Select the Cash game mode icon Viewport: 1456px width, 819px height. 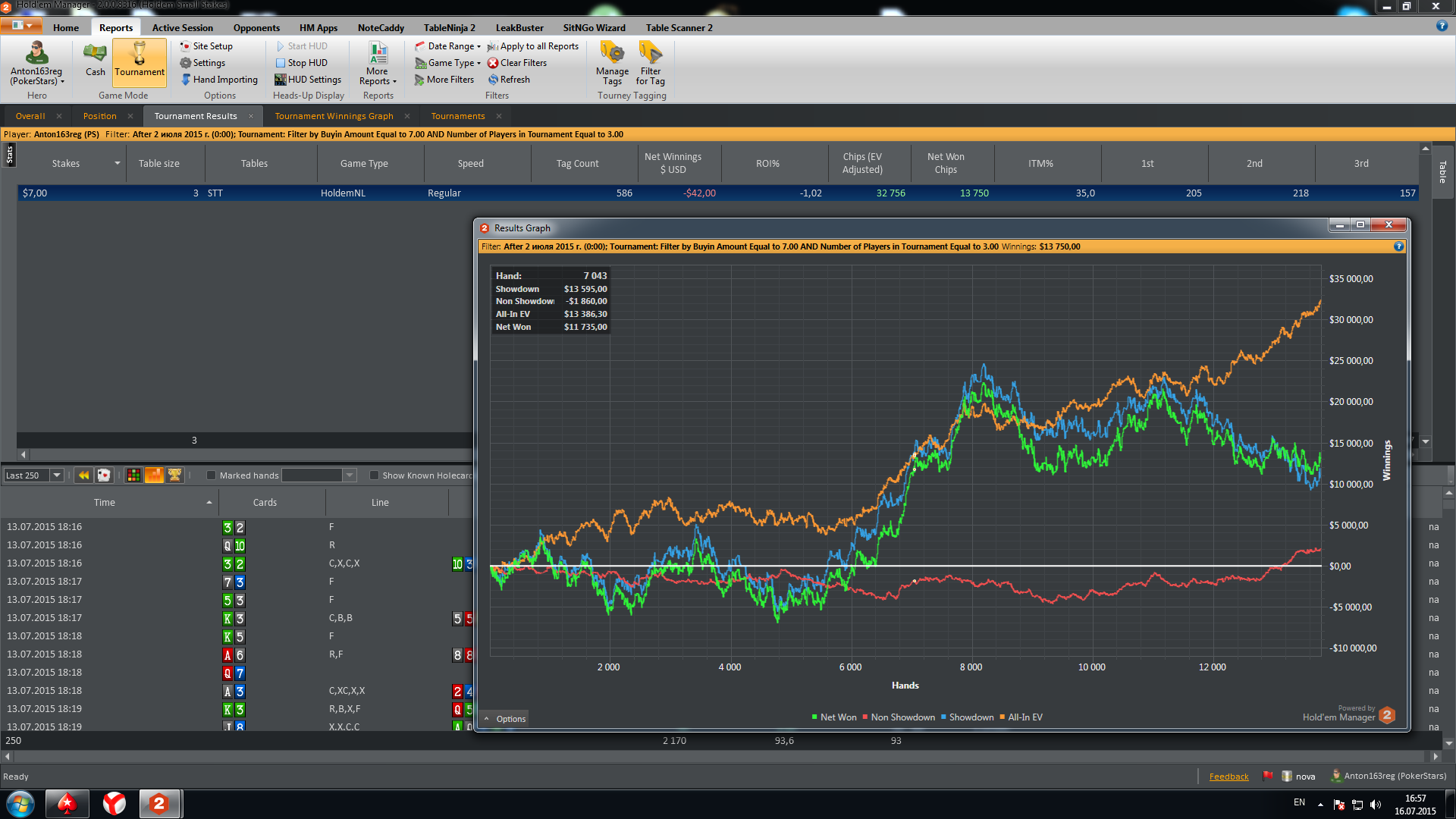tap(96, 60)
